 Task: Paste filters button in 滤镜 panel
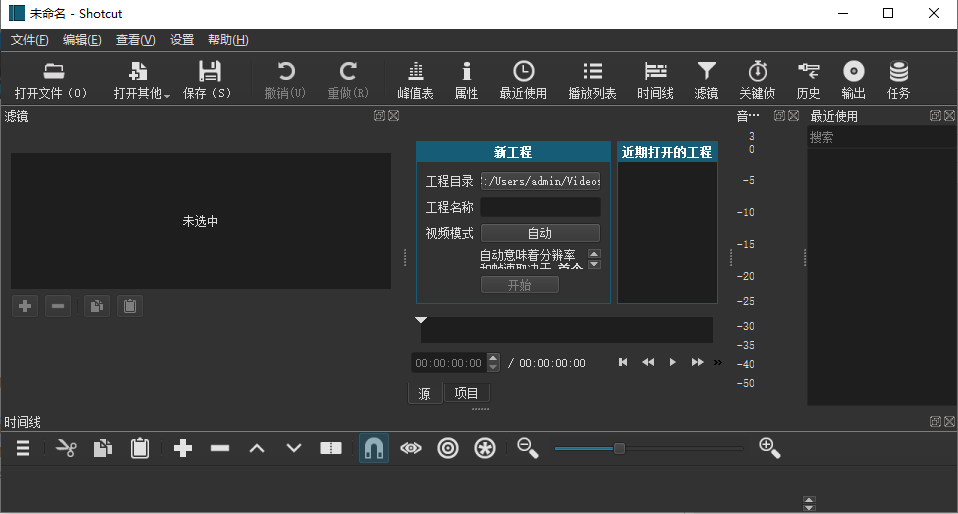[x=130, y=306]
